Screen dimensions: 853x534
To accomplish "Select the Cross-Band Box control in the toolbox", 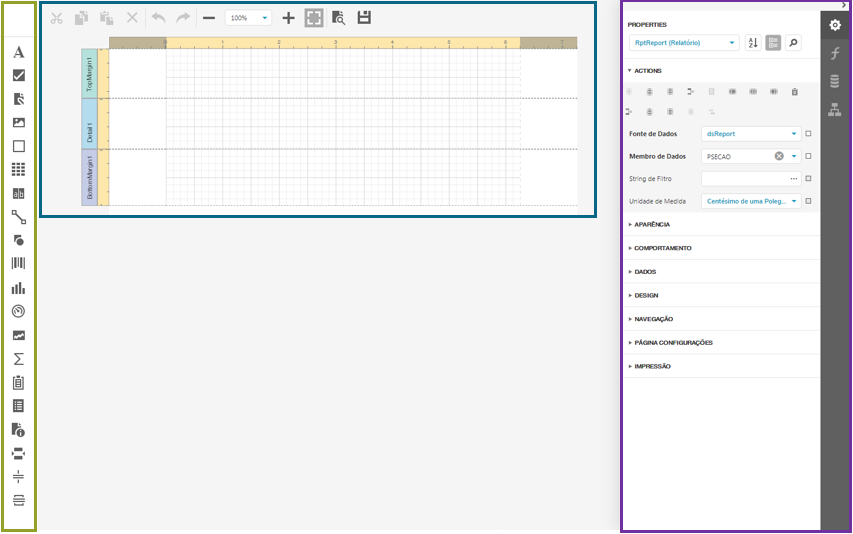I will tap(18, 500).
